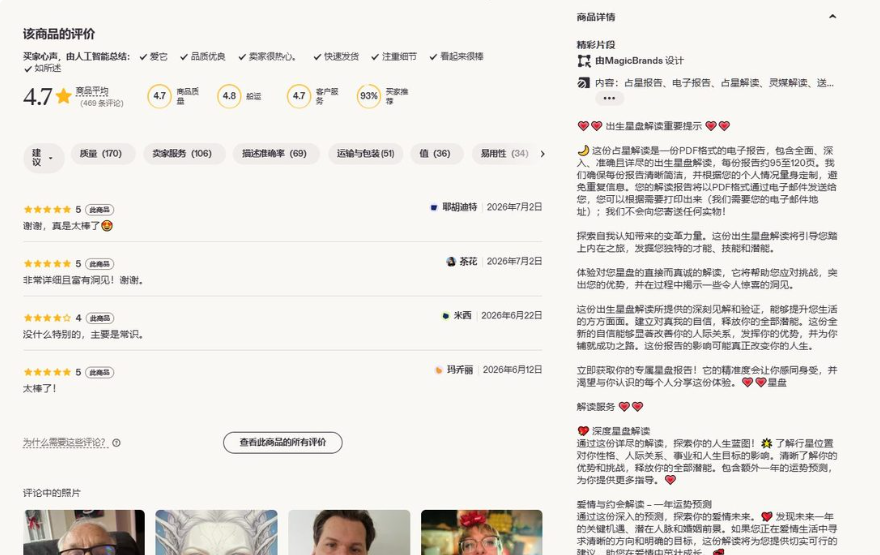Image resolution: width=880 pixels, height=555 pixels.
Task: Open reviewer 茶花 profile
Action: click(468, 262)
